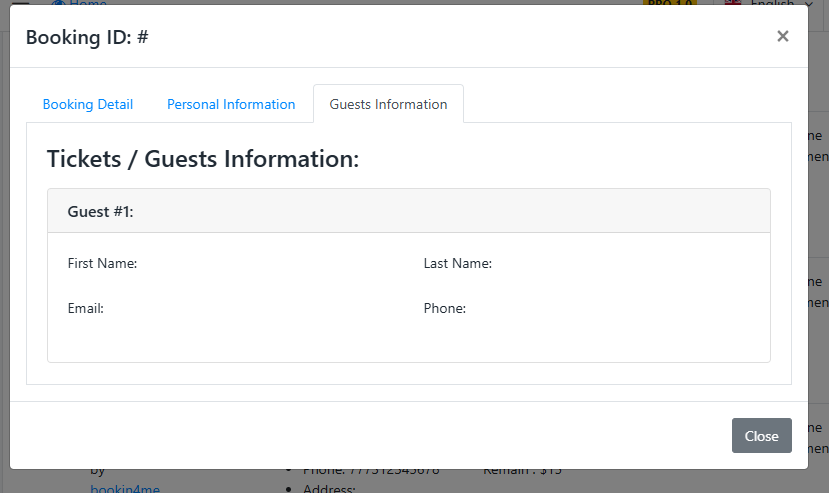The image size is (829, 493).
Task: Dismiss the booking dialog using the X icon
Action: click(782, 36)
